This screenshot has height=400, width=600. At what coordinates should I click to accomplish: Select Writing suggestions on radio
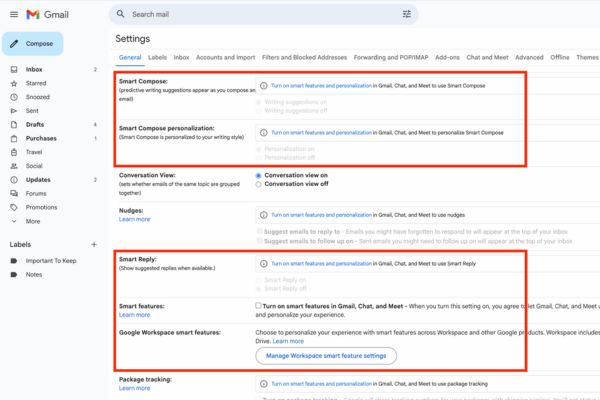(x=258, y=102)
